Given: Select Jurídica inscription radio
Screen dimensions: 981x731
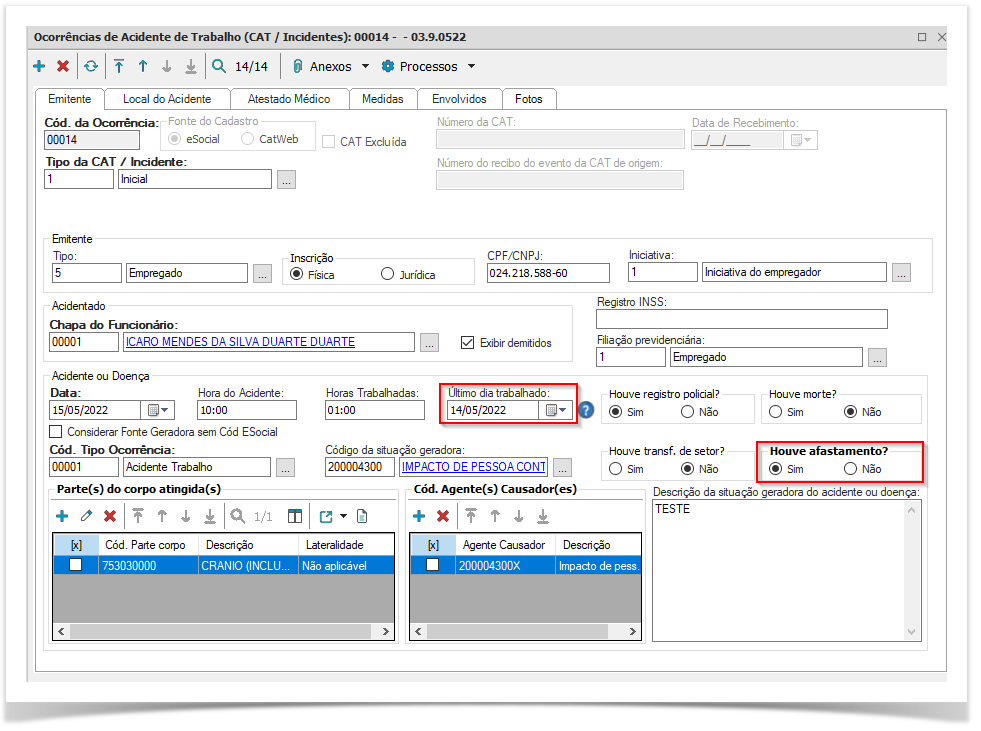Looking at the screenshot, I should click(x=387, y=274).
